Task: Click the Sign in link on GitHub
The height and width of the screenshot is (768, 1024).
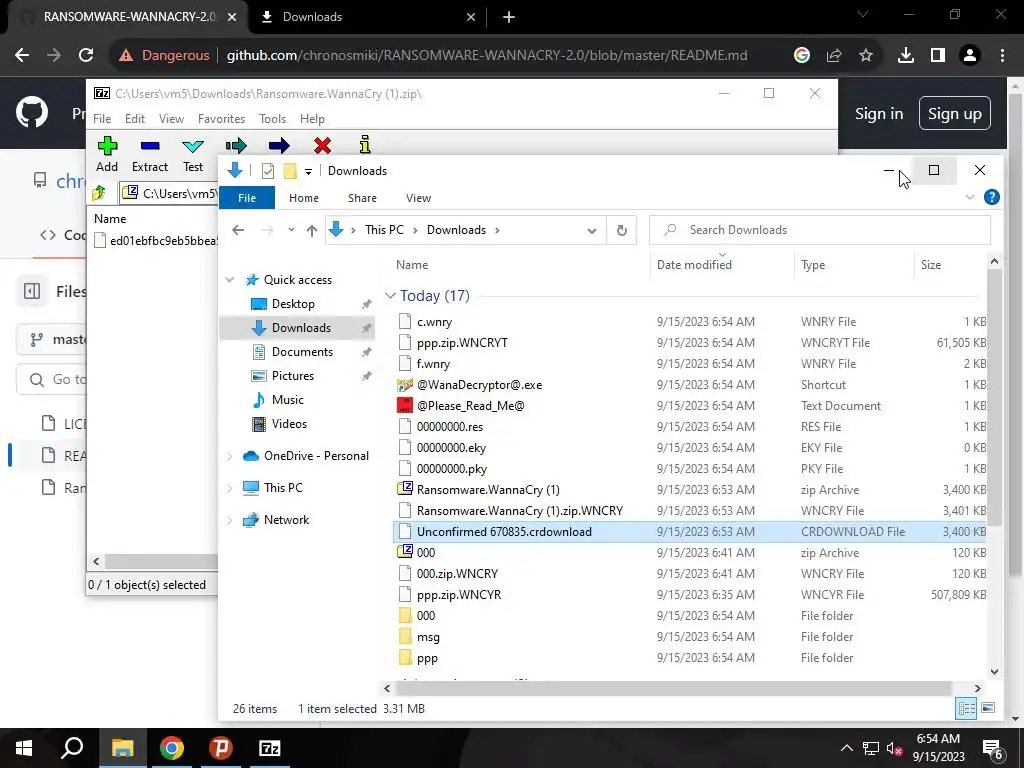Action: pos(879,114)
